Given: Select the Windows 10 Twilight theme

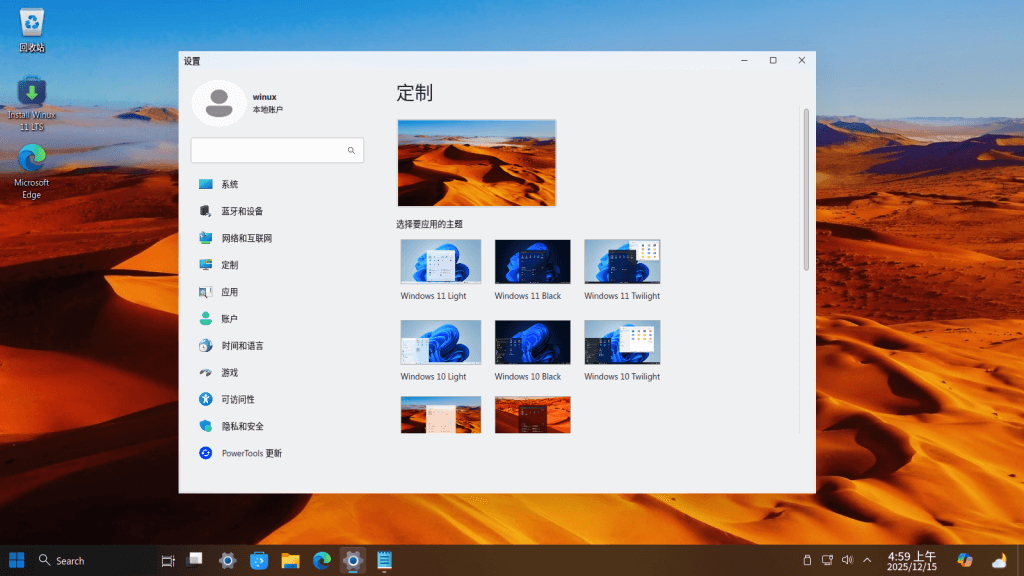Looking at the screenshot, I should pos(622,351).
